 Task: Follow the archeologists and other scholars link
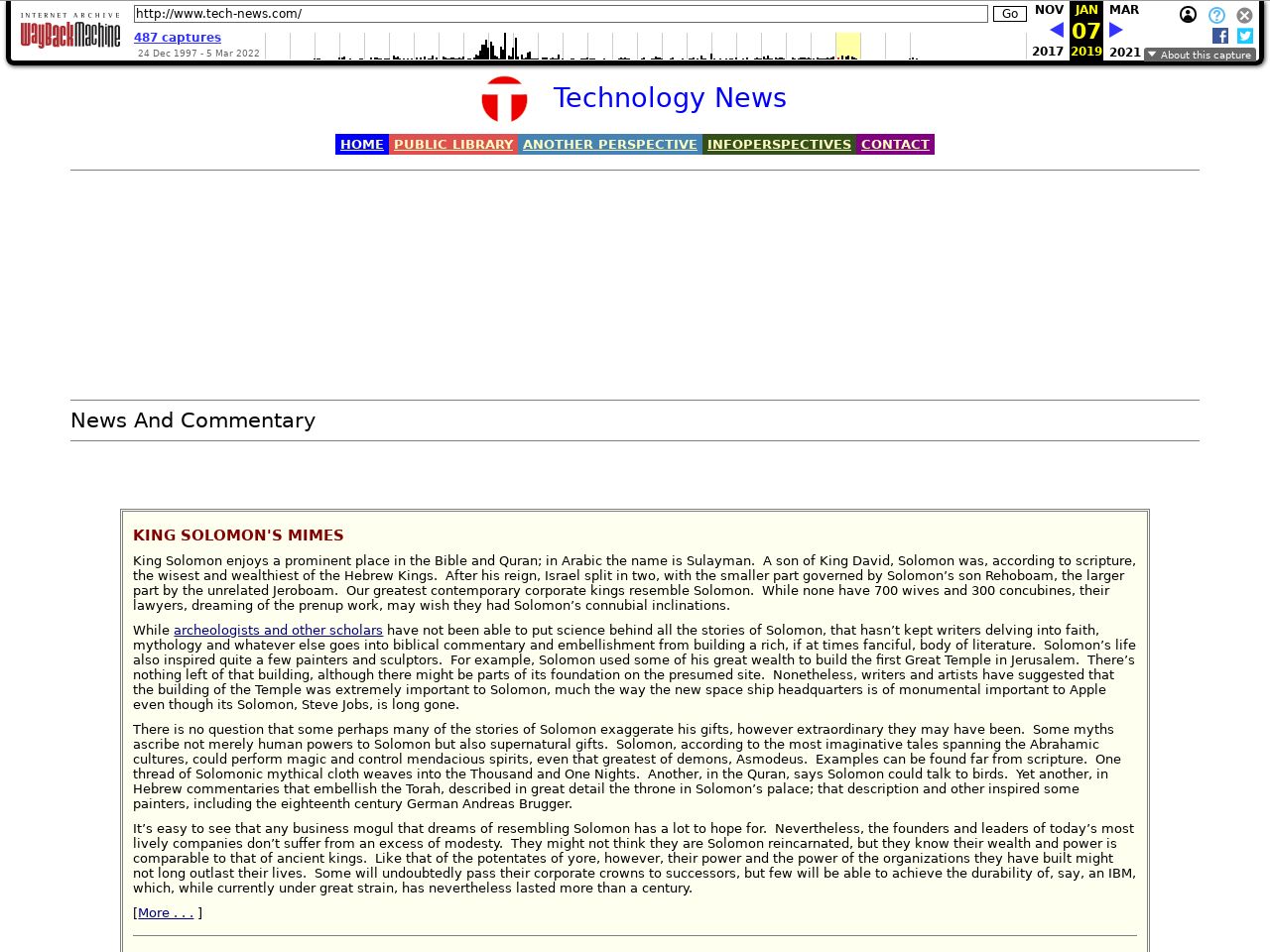pos(278,631)
